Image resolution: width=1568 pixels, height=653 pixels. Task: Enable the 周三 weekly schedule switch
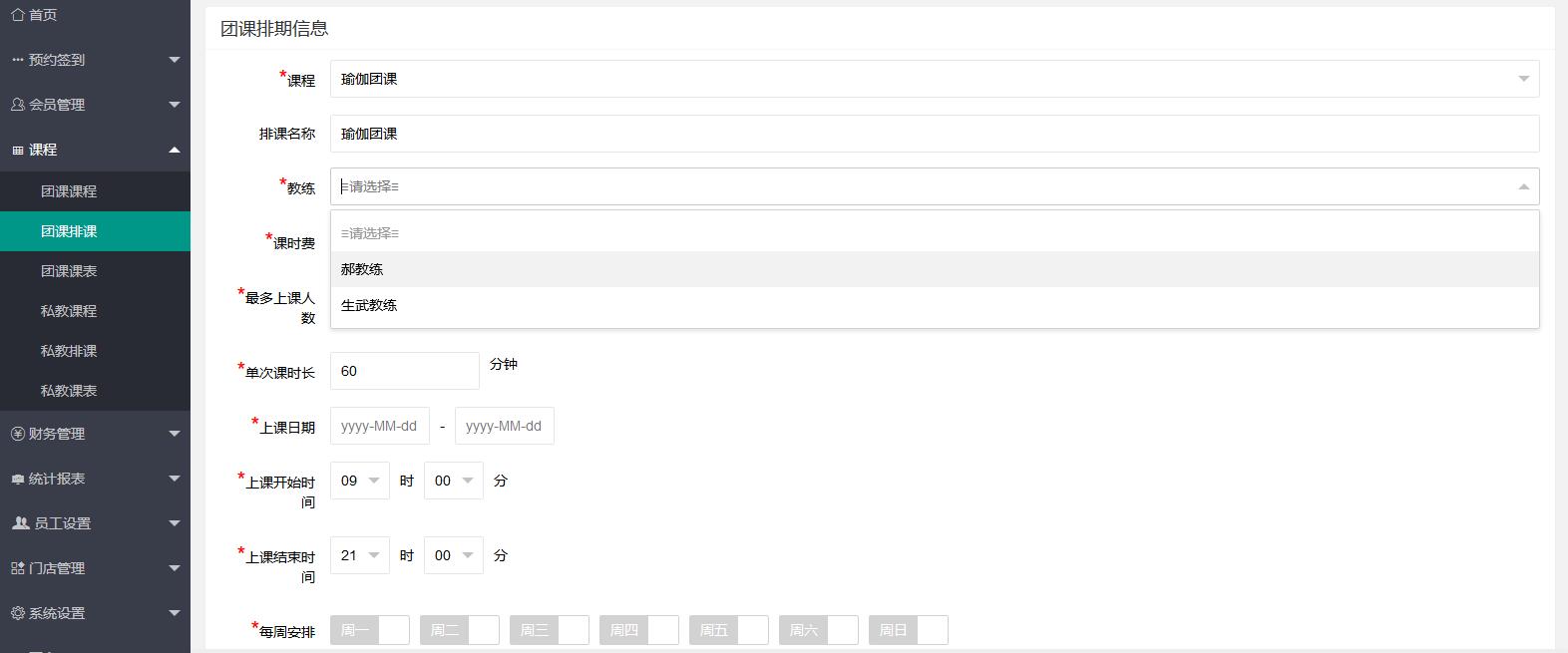point(550,630)
